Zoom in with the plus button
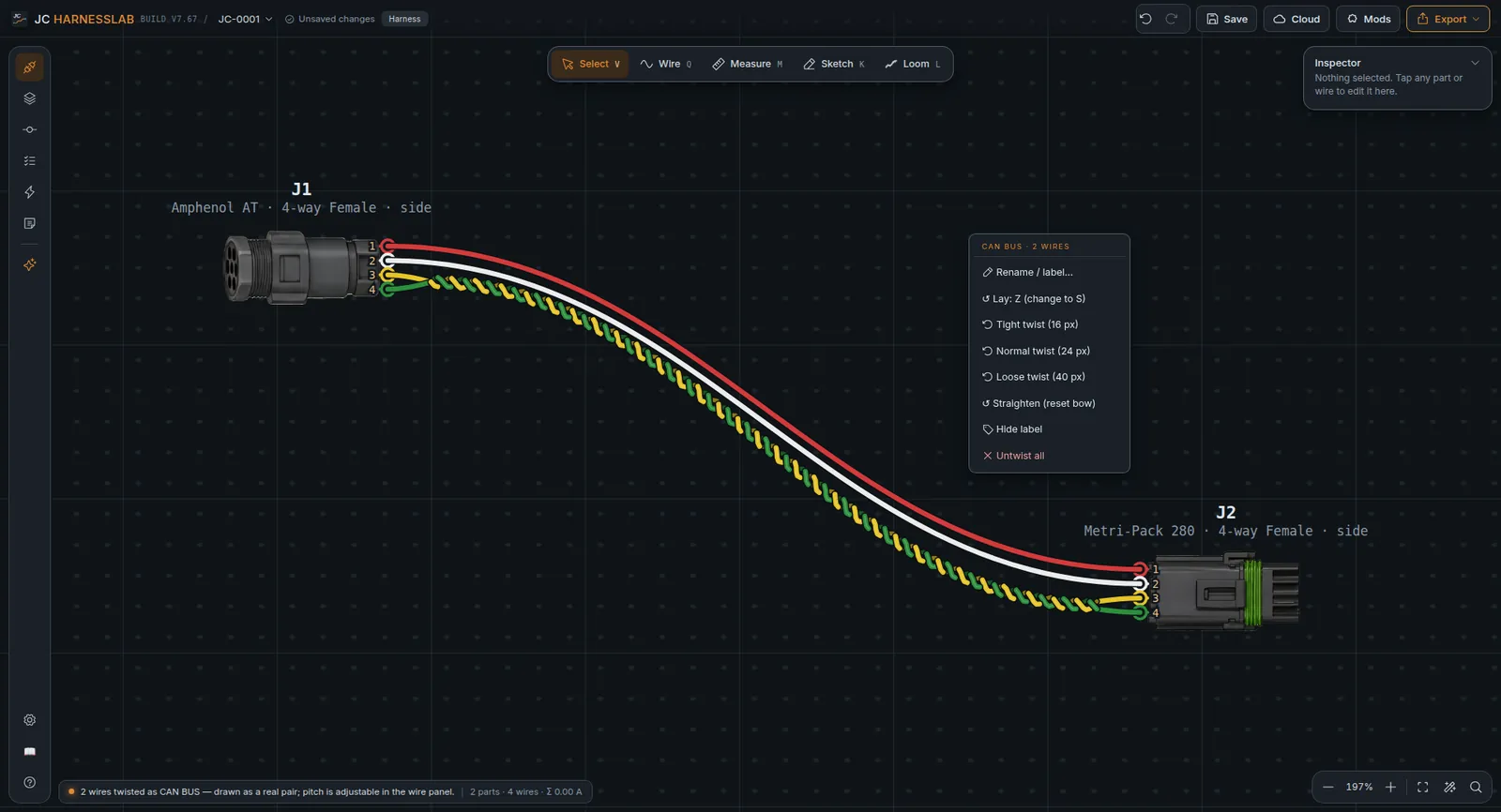Image resolution: width=1501 pixels, height=812 pixels. (x=1391, y=788)
